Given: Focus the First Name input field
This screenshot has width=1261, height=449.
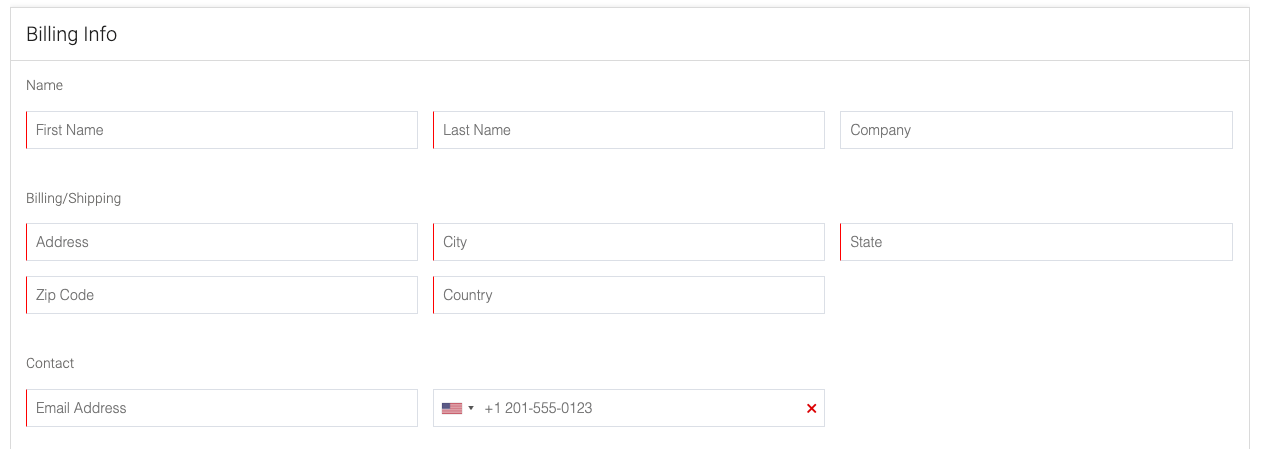Looking at the screenshot, I should (222, 130).
